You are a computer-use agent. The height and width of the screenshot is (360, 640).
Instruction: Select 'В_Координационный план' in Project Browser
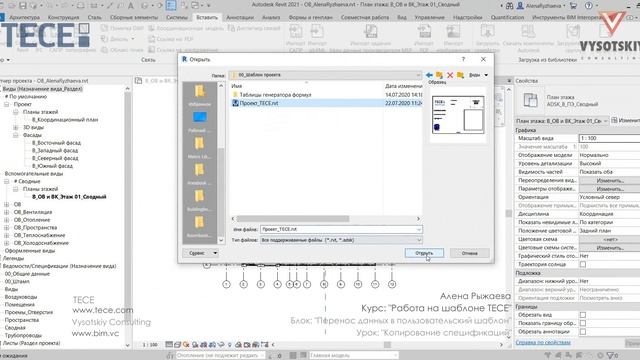[65, 120]
